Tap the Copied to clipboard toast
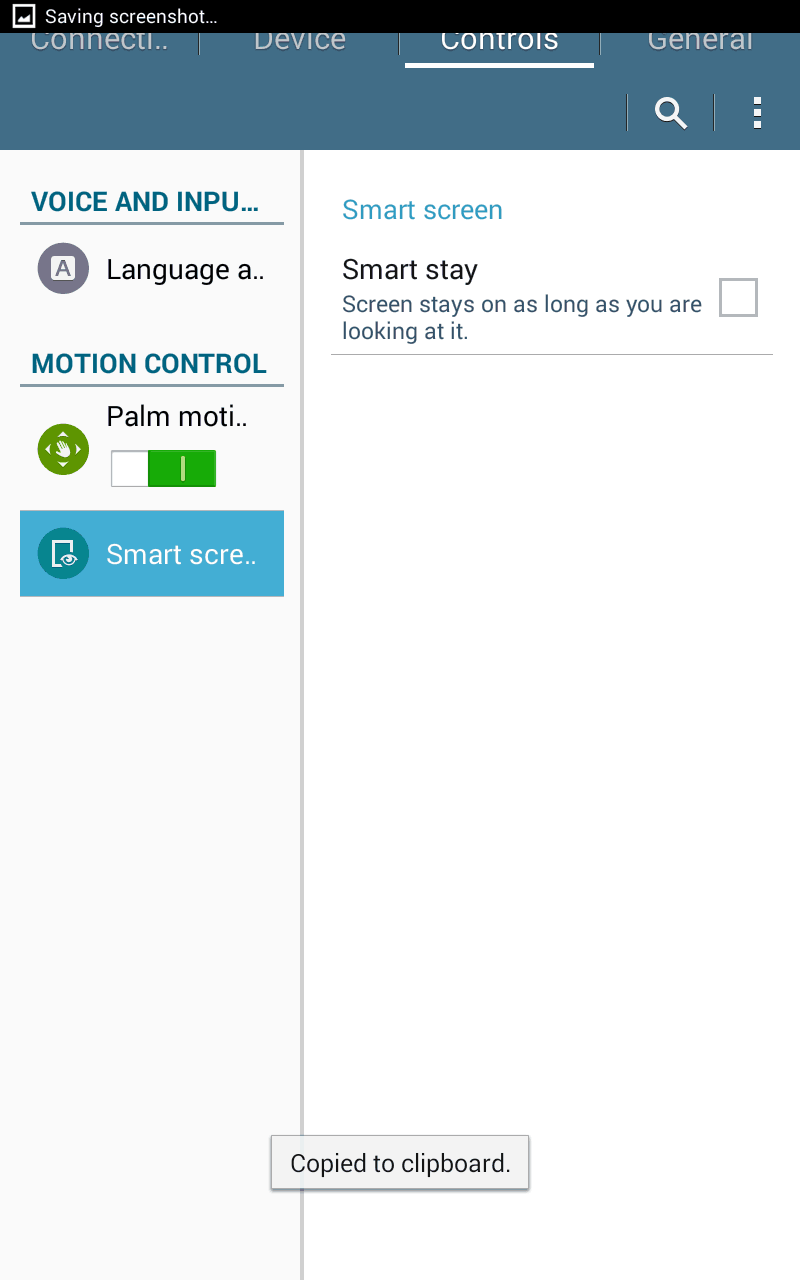The image size is (800, 1280). point(400,1163)
